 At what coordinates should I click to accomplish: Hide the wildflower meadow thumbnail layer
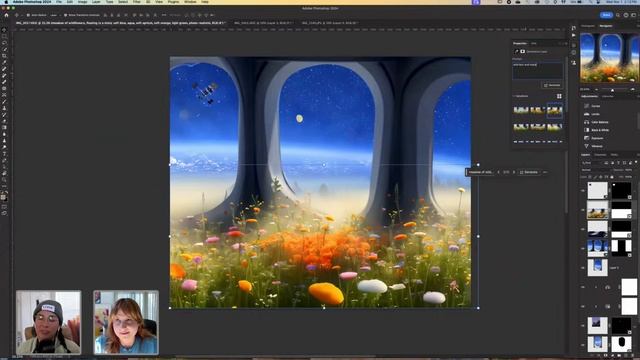click(583, 210)
